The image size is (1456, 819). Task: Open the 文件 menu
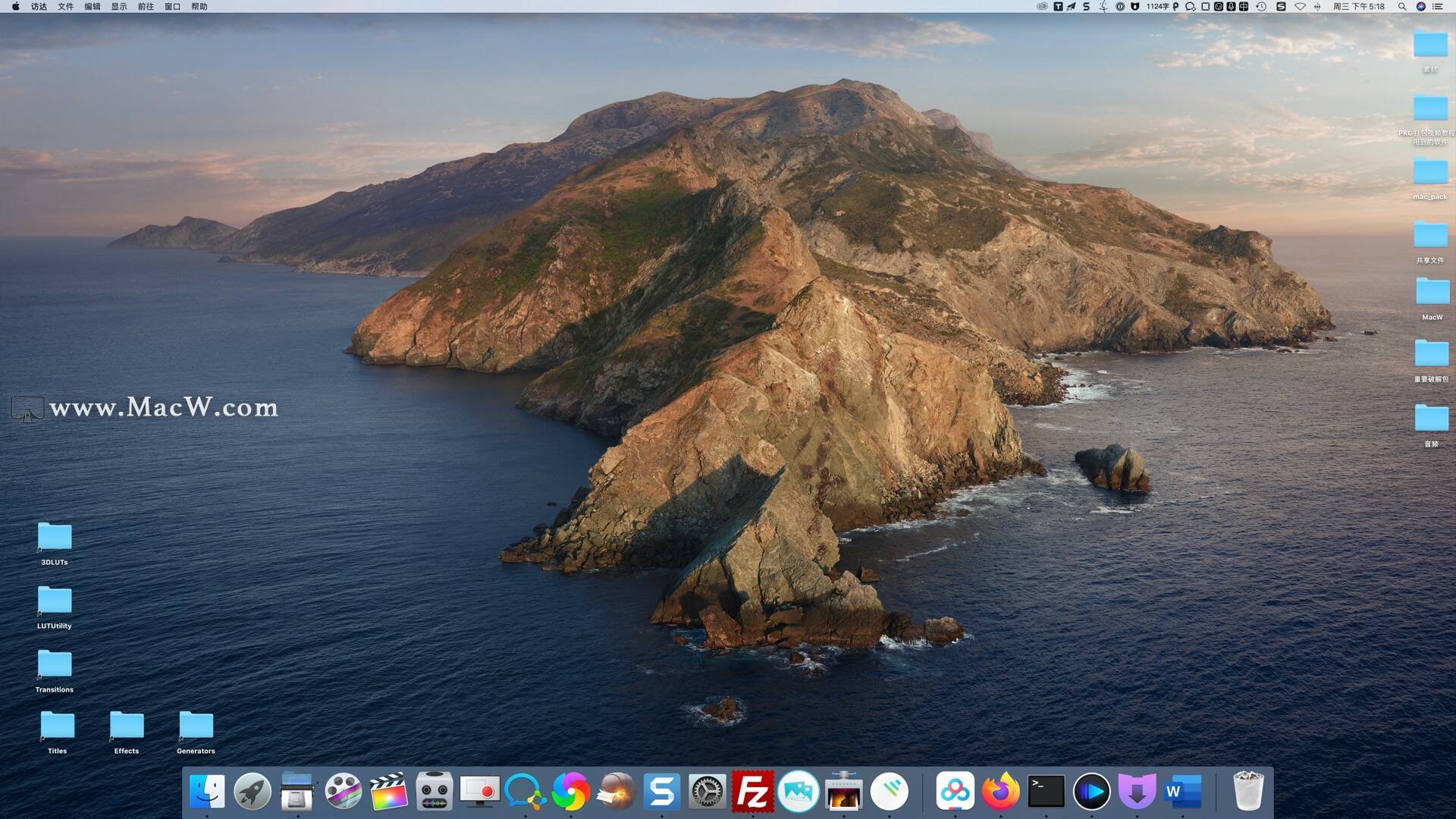point(66,7)
